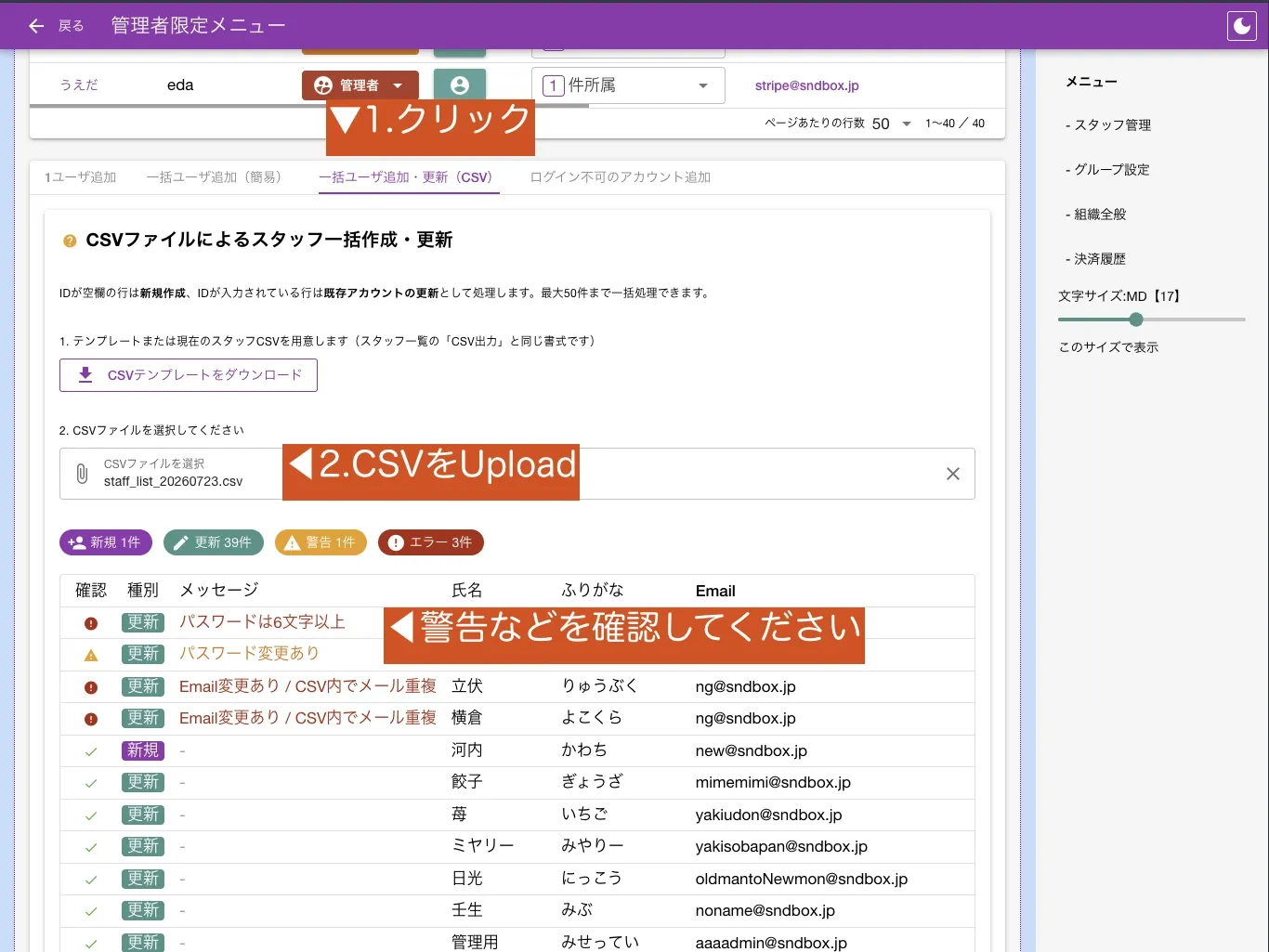Switch to the 1ユーザ追加 tab
Screen dimensions: 1269x952
[81, 177]
